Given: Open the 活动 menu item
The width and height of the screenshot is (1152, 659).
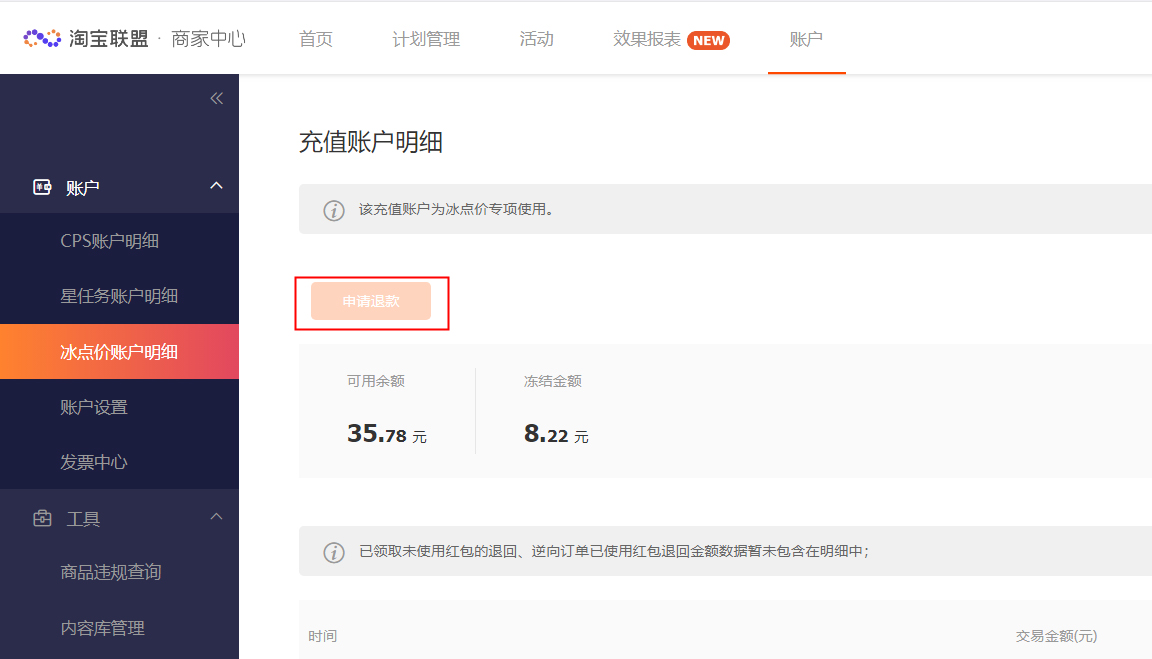Looking at the screenshot, I should pos(536,39).
